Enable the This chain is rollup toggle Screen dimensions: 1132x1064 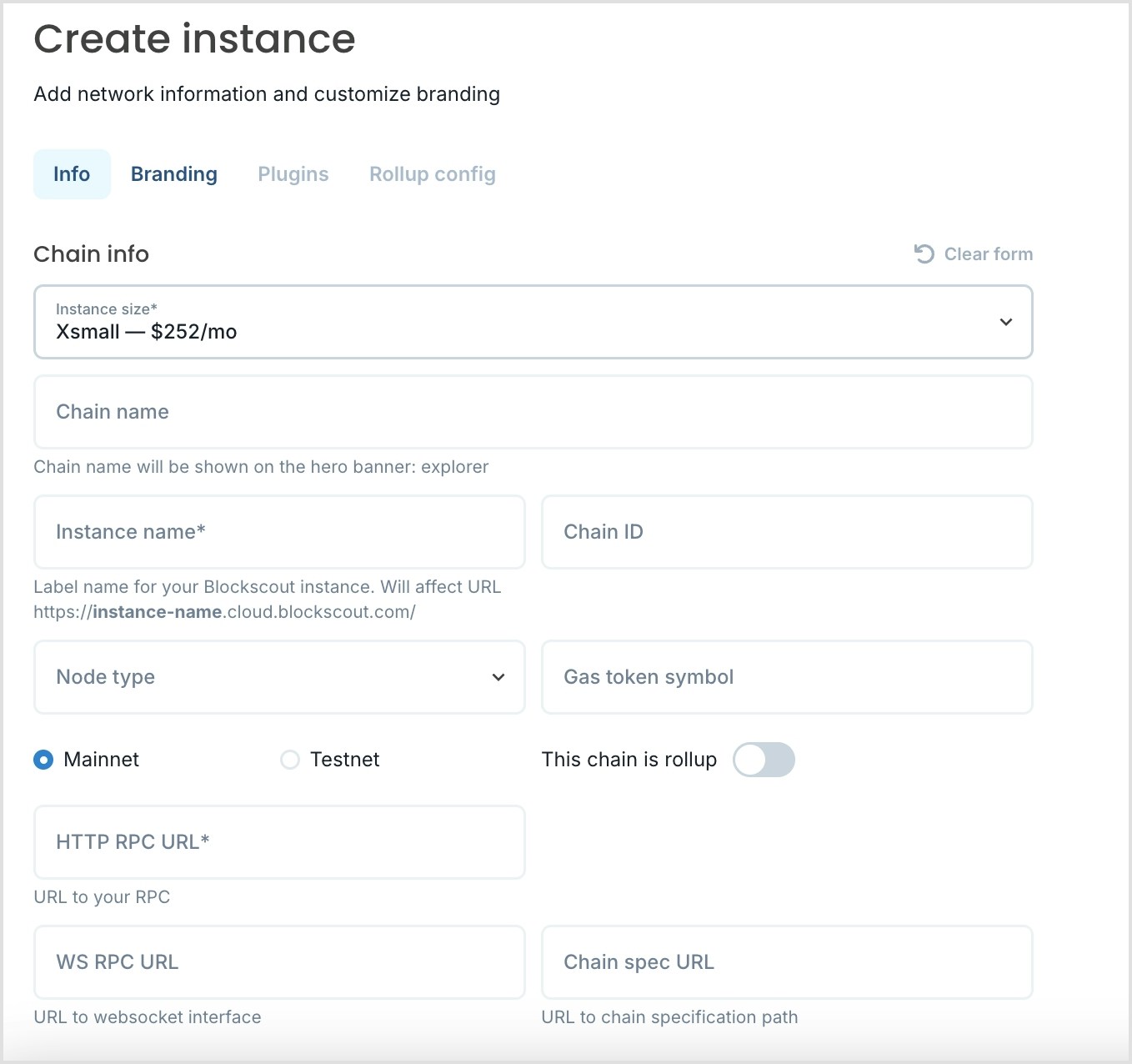coord(764,760)
